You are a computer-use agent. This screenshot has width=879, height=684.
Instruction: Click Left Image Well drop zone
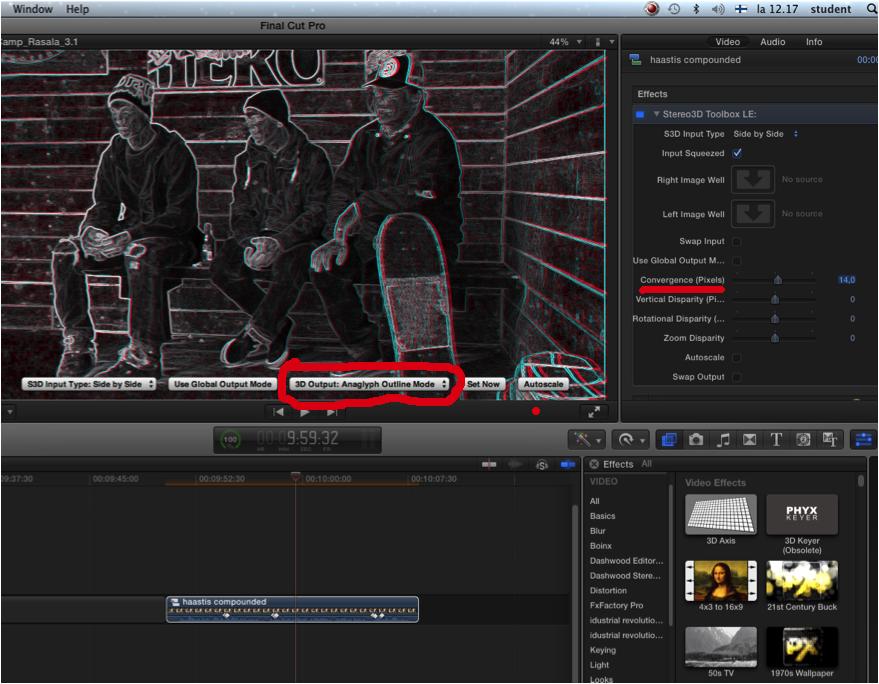753,214
